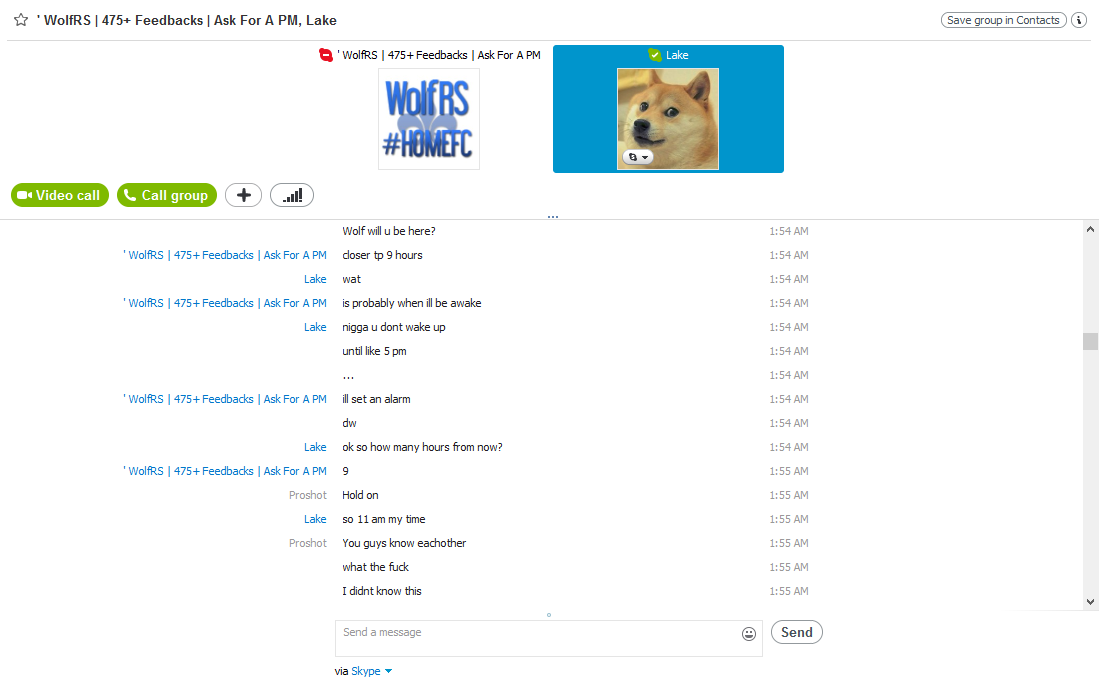Image resolution: width=1099 pixels, height=681 pixels.
Task: Click WolfRS busy status icon
Action: 326,55
